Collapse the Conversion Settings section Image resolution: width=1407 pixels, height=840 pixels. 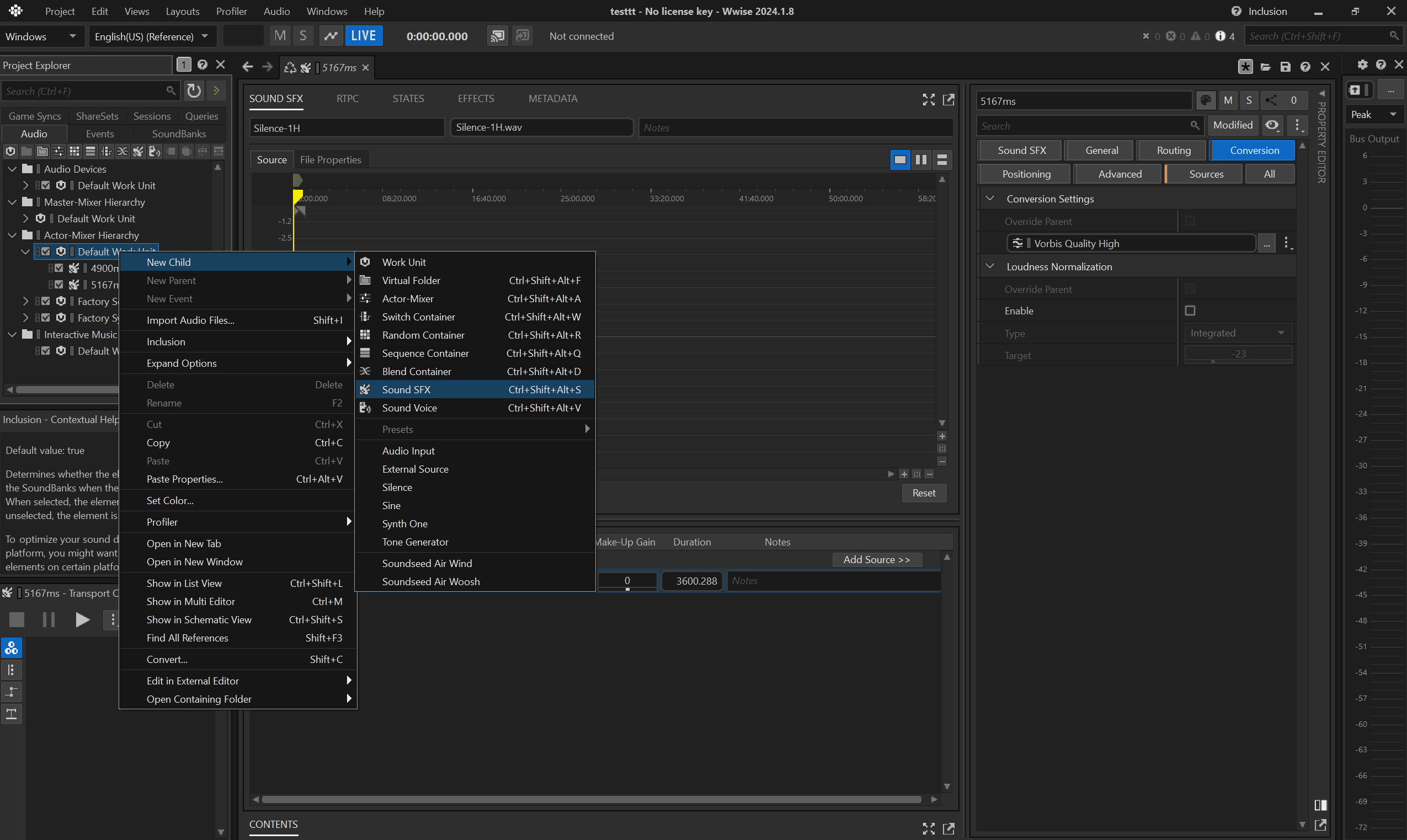click(x=990, y=199)
